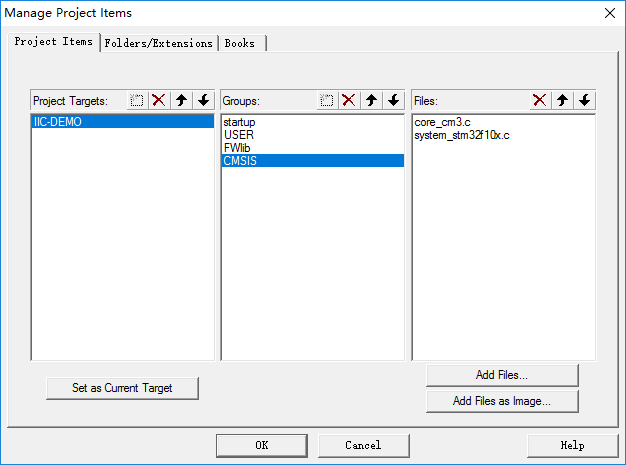
Task: Create a new group
Action: click(327, 100)
